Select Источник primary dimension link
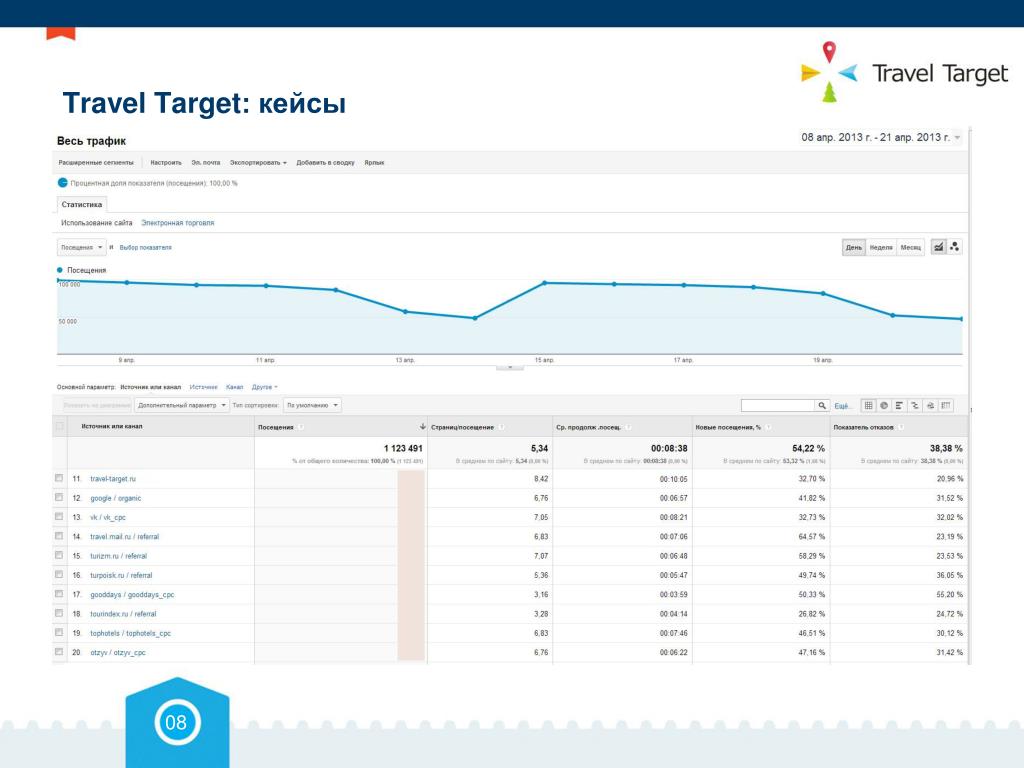Screen dimensions: 1024x768 click(203, 387)
